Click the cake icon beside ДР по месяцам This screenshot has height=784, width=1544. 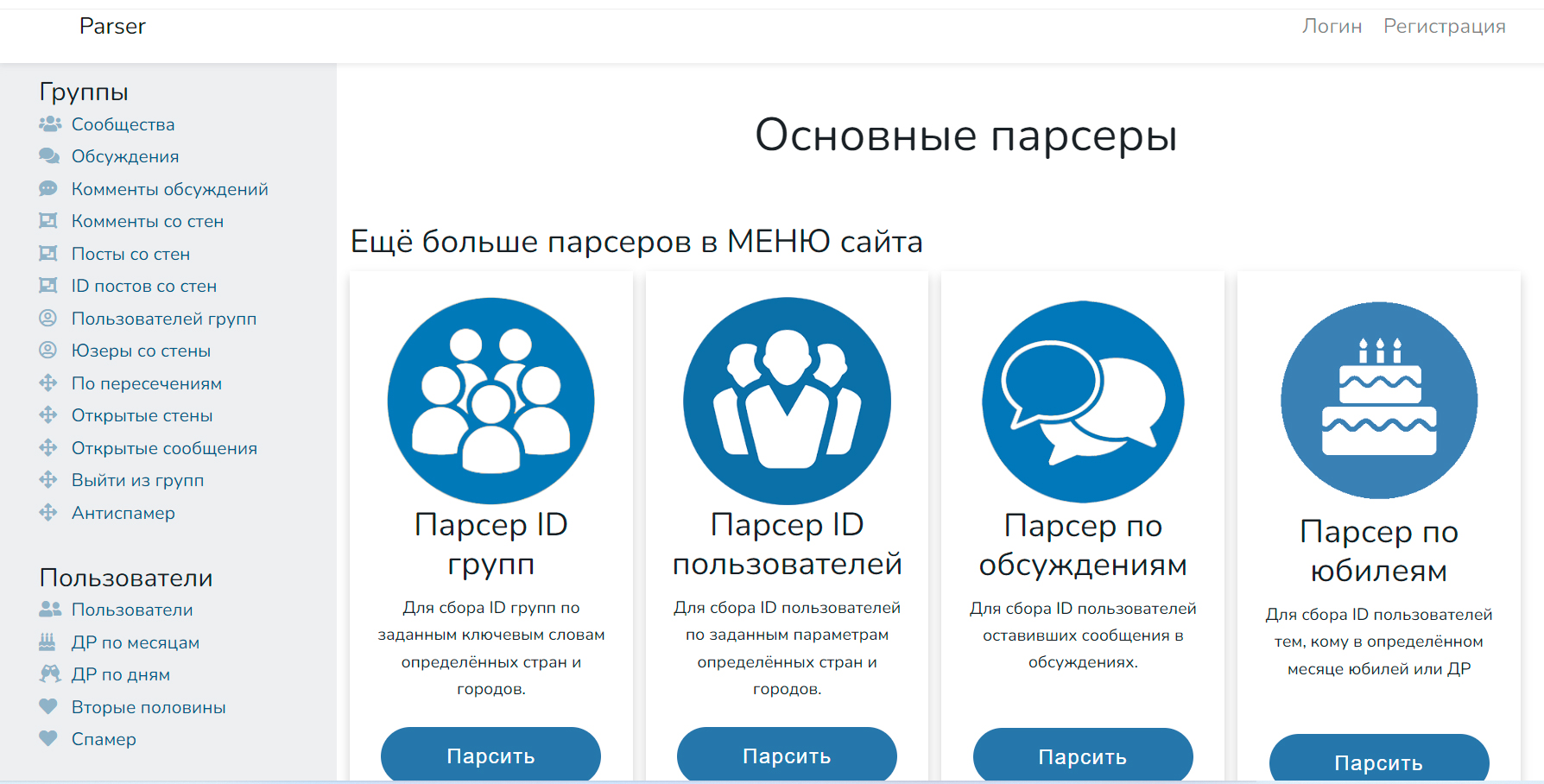[48, 642]
